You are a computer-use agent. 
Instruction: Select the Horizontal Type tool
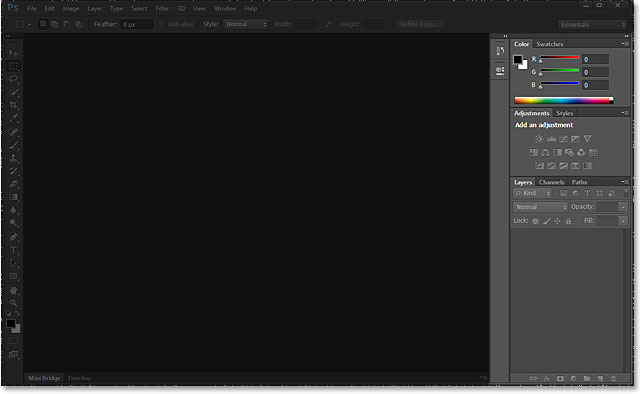(x=13, y=250)
